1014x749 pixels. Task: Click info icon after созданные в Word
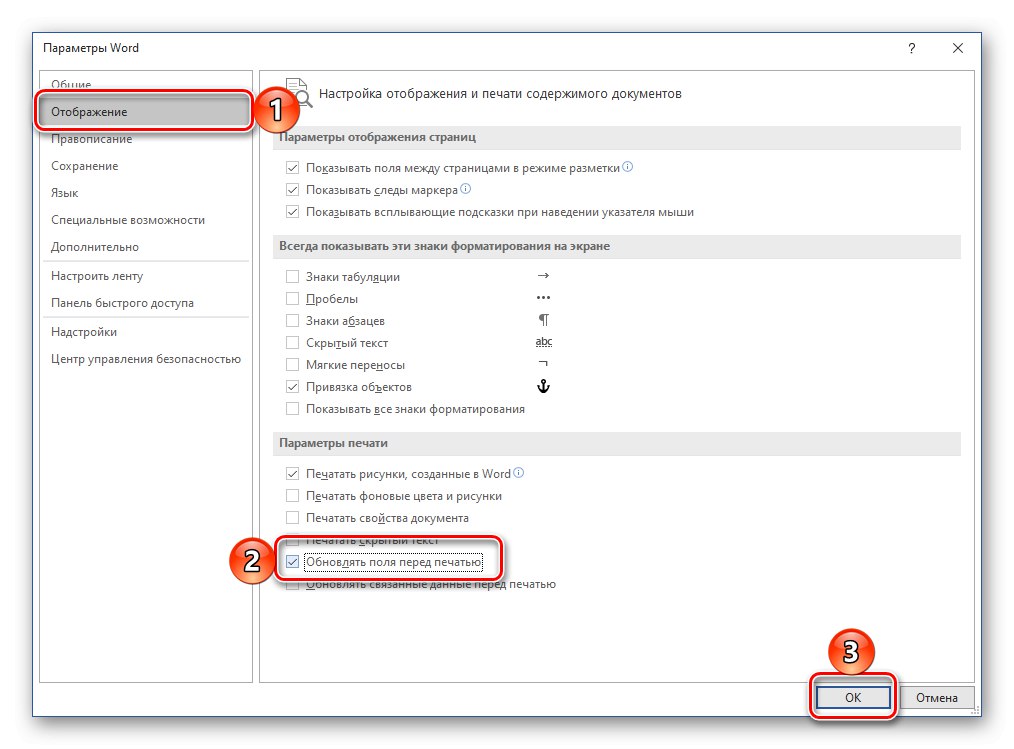point(519,473)
